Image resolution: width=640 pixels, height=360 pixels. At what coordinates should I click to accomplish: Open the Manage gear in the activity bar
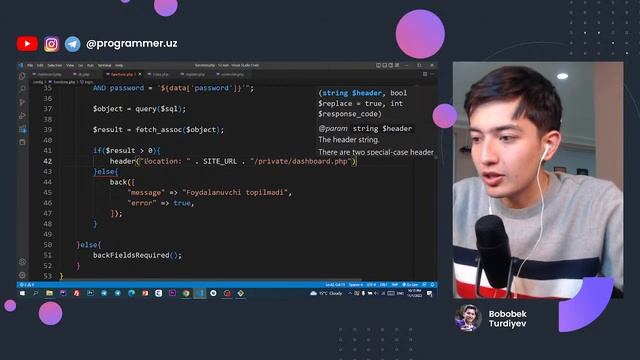point(22,275)
